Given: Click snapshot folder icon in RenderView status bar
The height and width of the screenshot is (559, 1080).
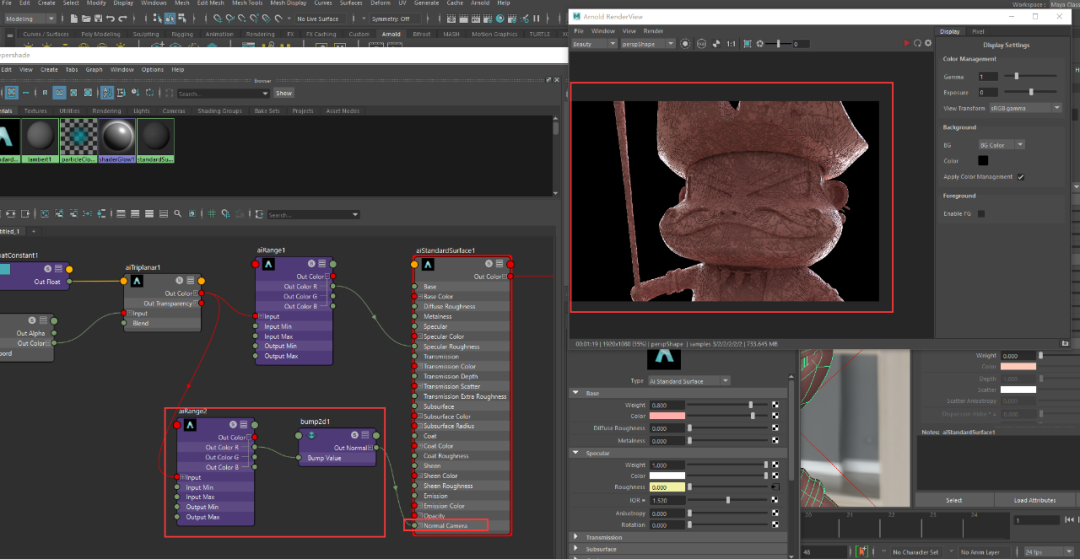Looking at the screenshot, I should [x=1066, y=343].
